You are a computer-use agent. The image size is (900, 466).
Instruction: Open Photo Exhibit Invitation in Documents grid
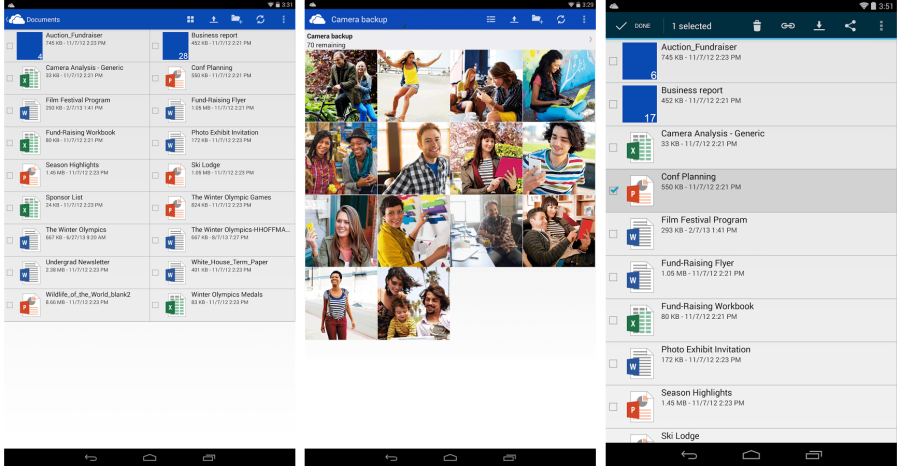tap(223, 143)
